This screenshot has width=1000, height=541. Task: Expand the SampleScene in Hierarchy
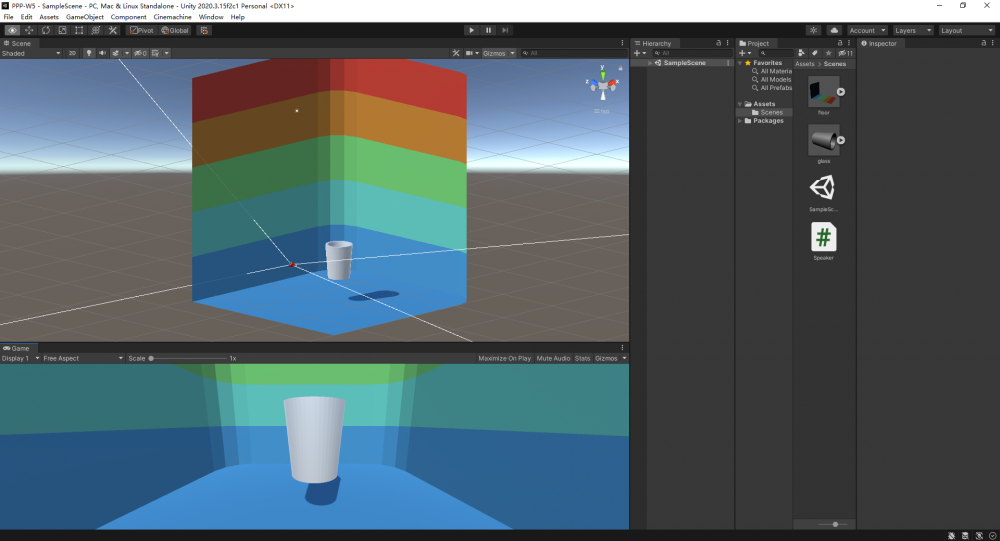tap(649, 63)
